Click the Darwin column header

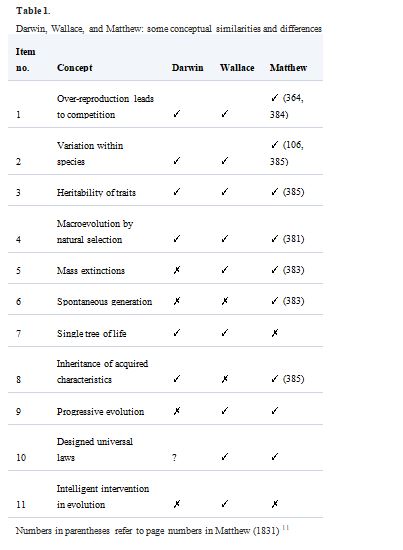coord(187,68)
